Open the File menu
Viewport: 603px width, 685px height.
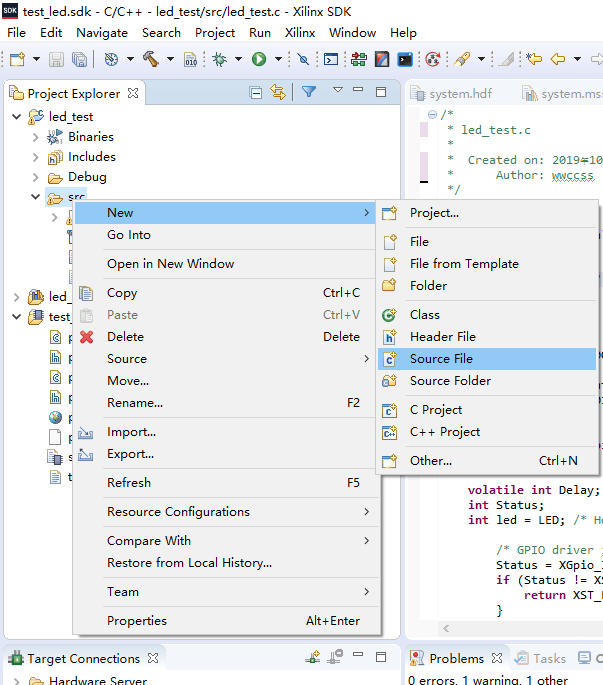[x=17, y=33]
